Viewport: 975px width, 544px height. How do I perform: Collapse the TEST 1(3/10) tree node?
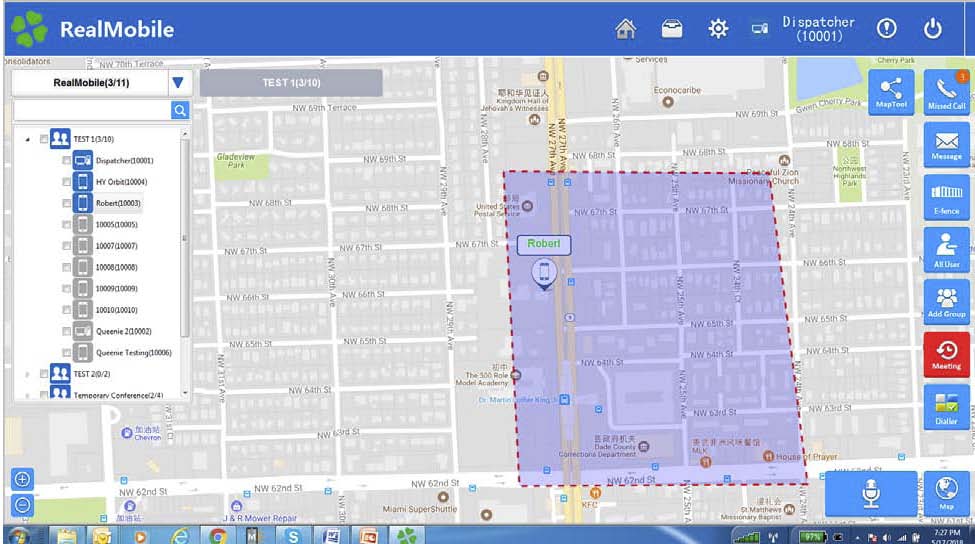(x=27, y=139)
